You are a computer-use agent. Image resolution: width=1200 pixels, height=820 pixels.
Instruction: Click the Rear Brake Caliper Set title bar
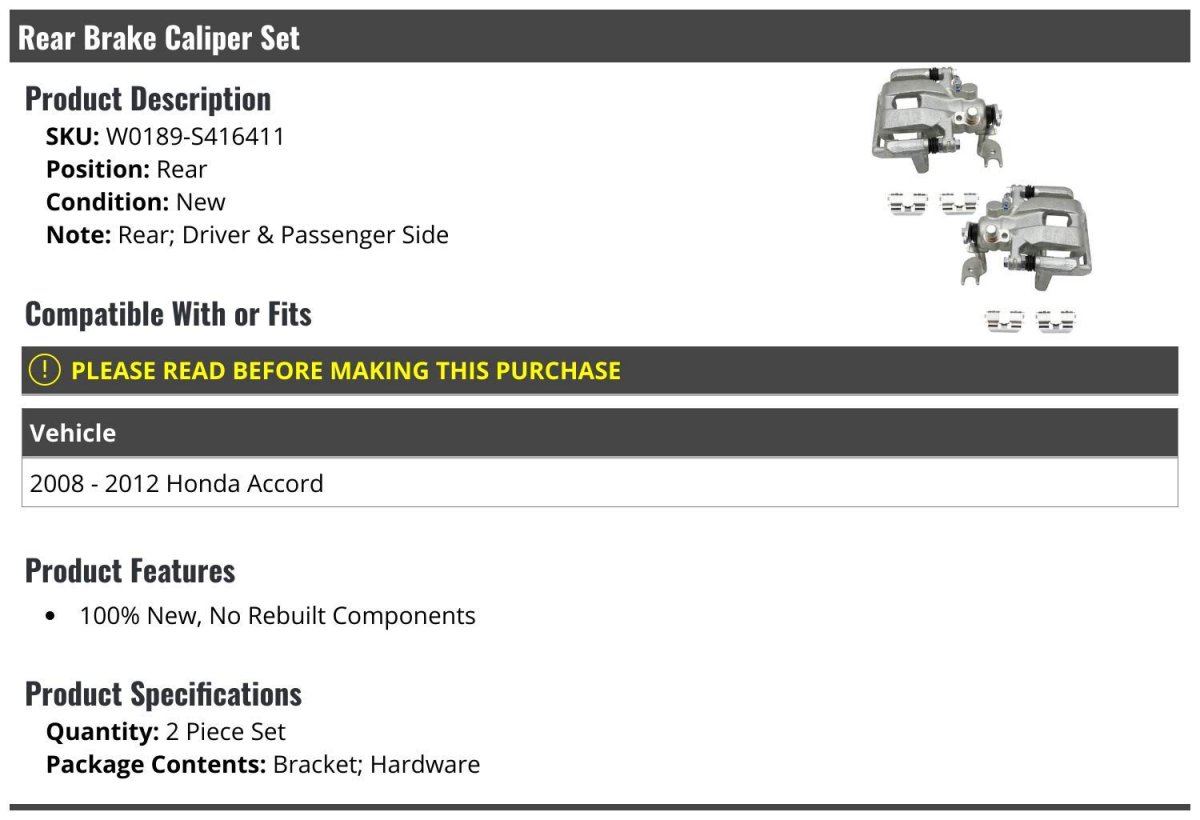pyautogui.click(x=160, y=38)
